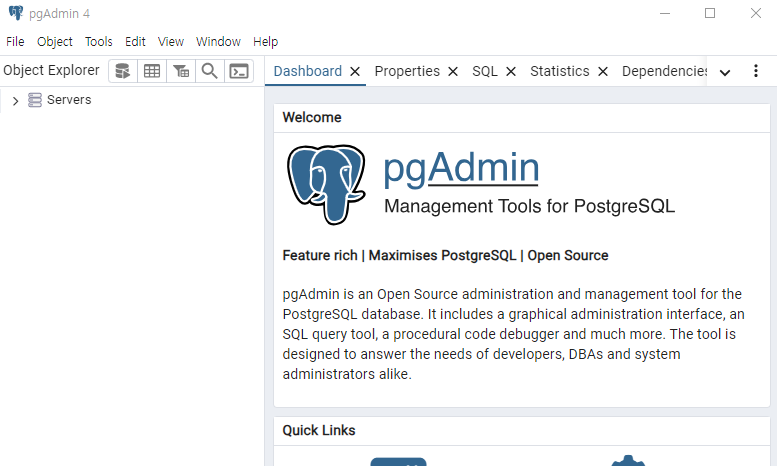Open the File menu
The width and height of the screenshot is (777, 466).
coord(15,42)
